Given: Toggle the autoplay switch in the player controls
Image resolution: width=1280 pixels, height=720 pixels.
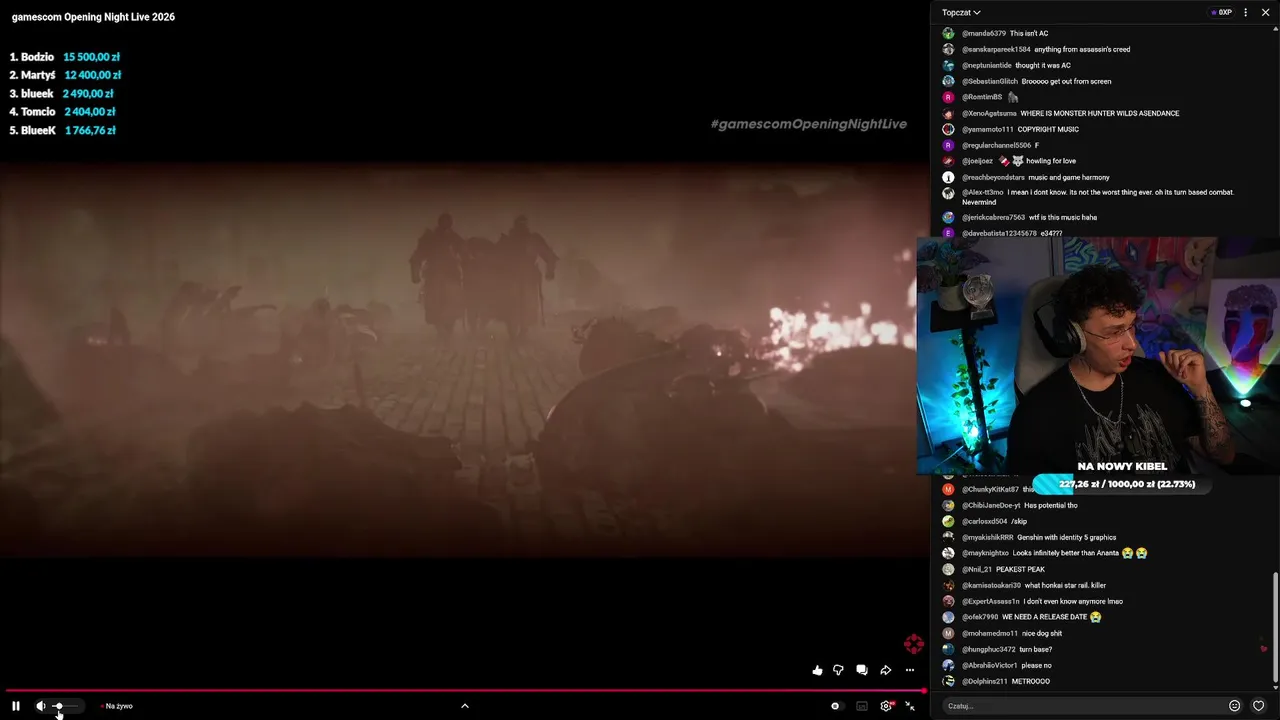Looking at the screenshot, I should (x=836, y=706).
